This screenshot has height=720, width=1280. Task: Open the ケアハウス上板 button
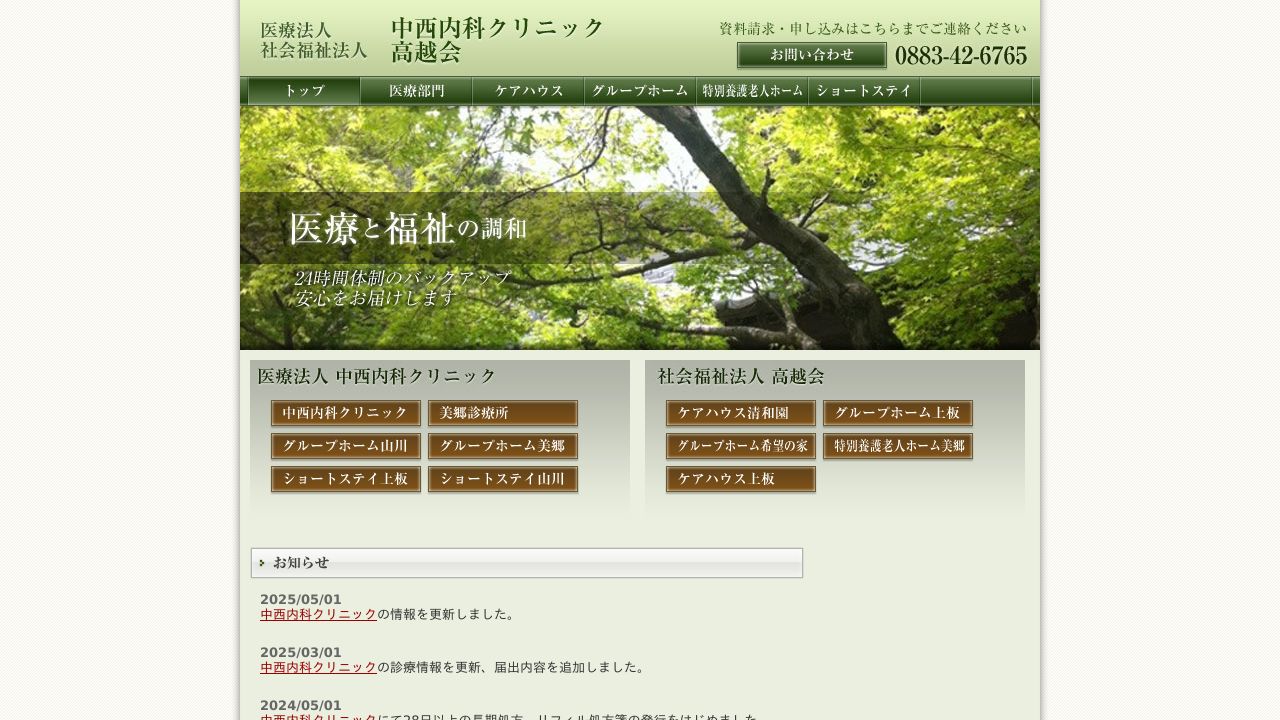coord(740,479)
